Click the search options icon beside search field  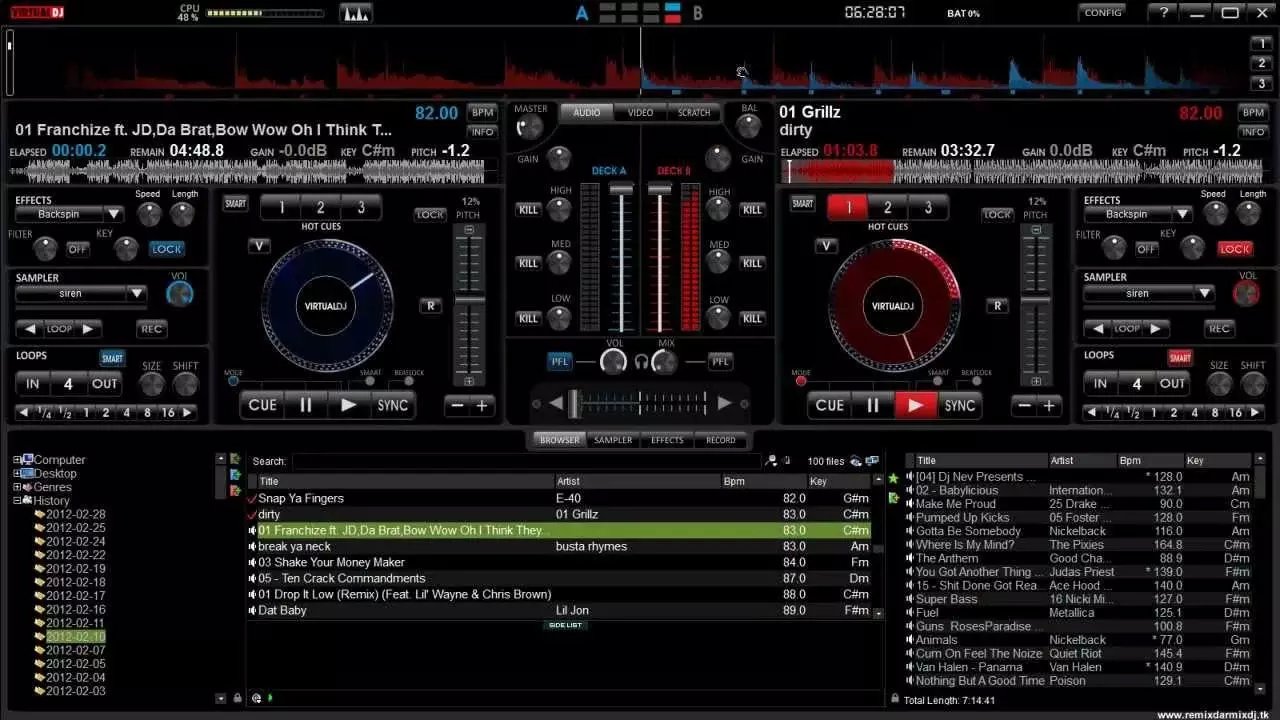[771, 461]
